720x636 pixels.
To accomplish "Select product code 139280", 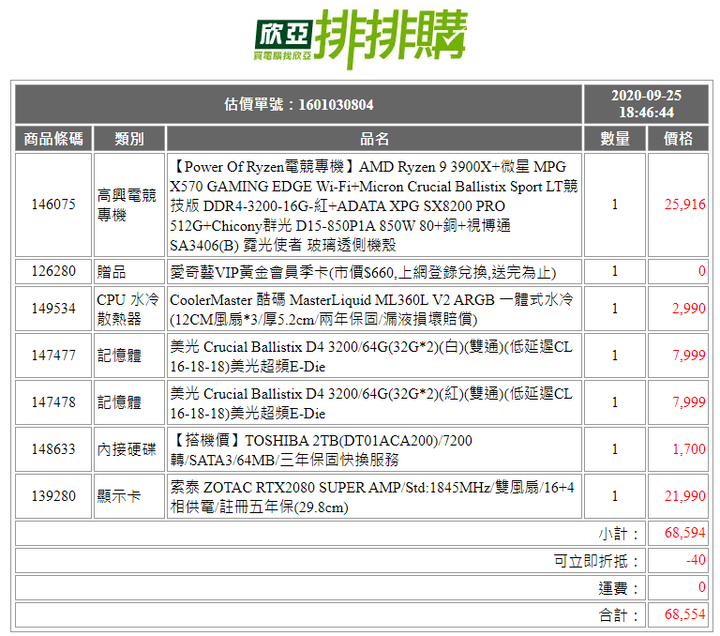I will 53,496.
